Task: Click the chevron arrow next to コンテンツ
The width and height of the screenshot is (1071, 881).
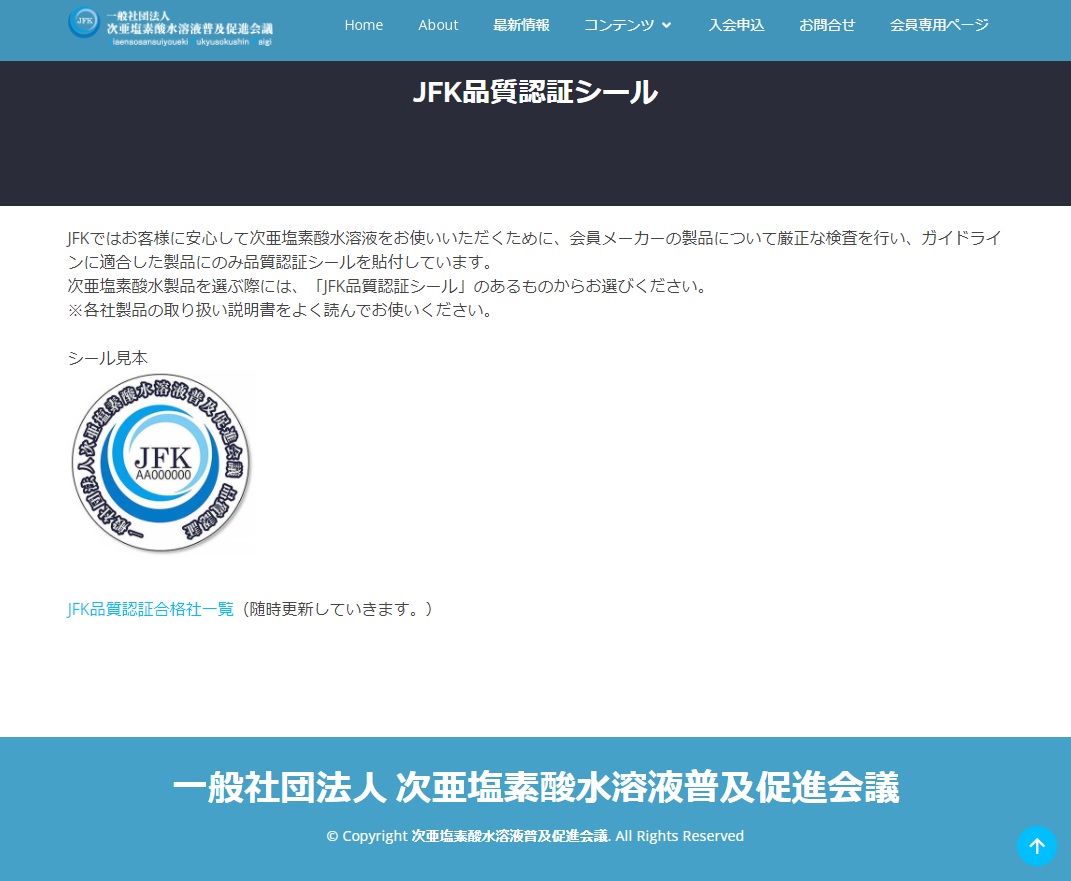Action: (666, 25)
